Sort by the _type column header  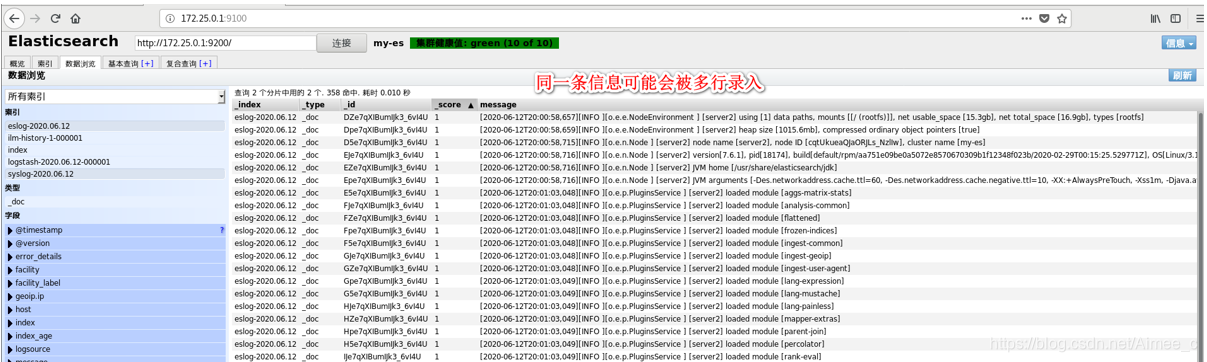320,105
